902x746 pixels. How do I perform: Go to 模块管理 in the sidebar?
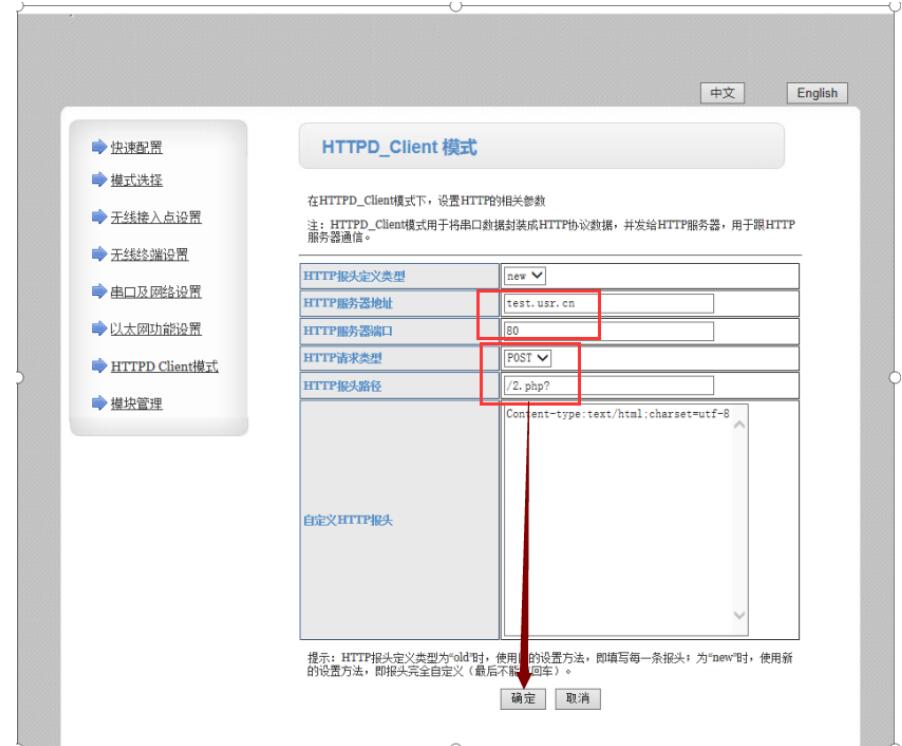point(137,404)
